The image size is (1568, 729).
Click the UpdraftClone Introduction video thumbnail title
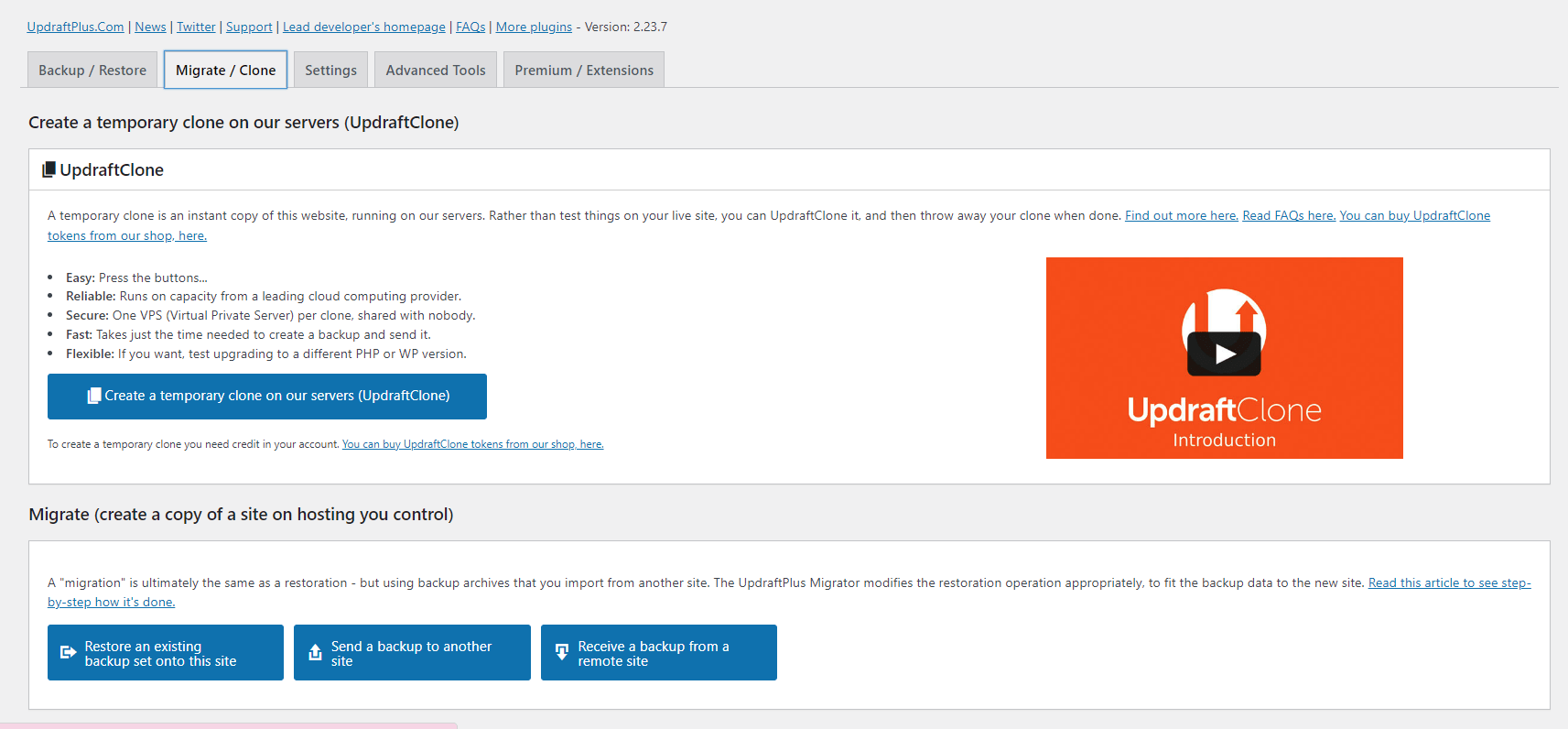pyautogui.click(x=1224, y=422)
